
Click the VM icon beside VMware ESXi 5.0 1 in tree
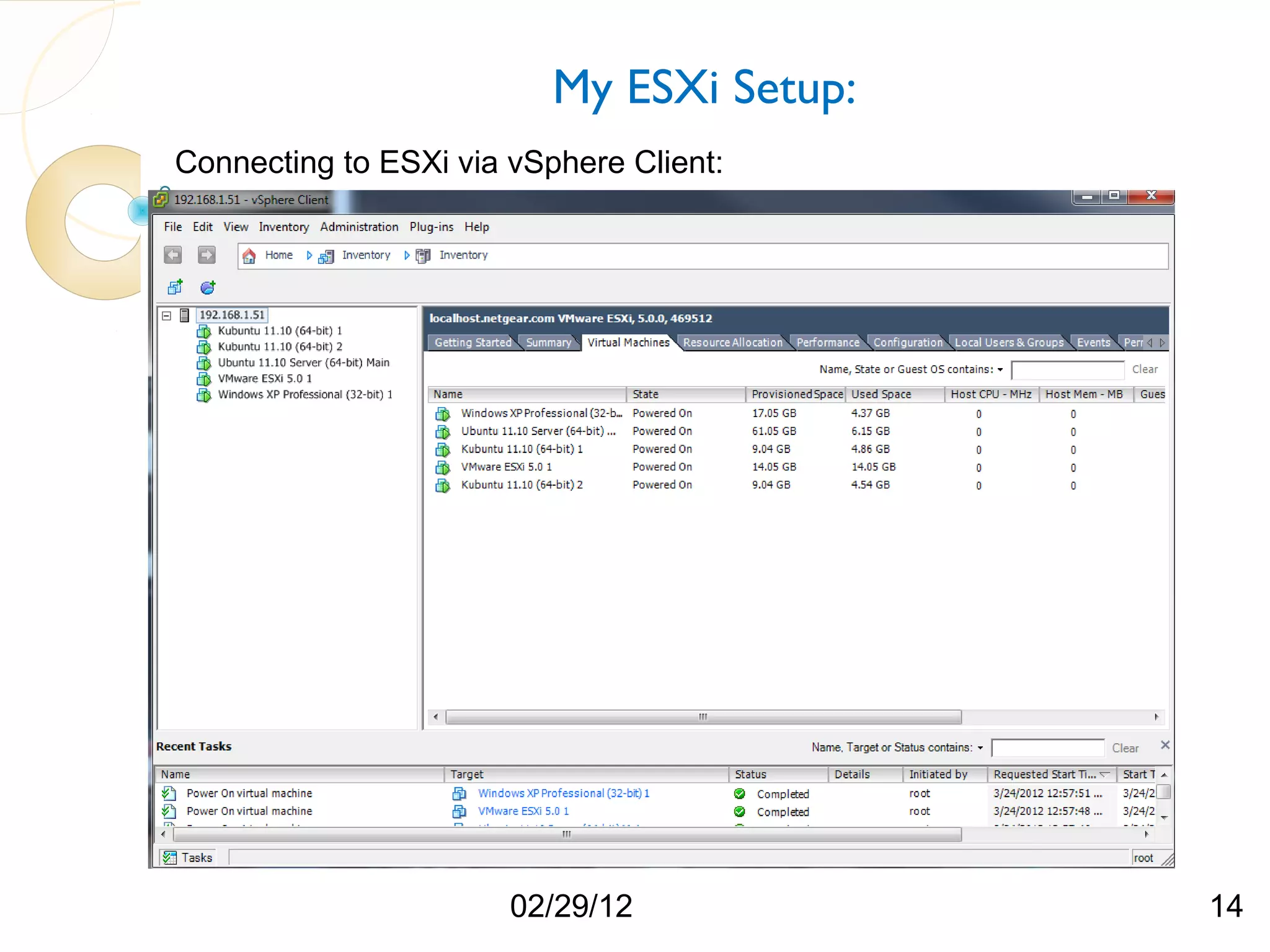click(203, 379)
